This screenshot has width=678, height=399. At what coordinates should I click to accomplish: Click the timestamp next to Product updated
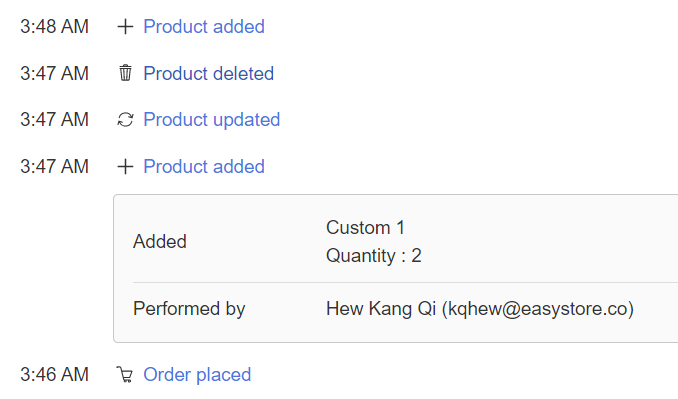(x=54, y=120)
